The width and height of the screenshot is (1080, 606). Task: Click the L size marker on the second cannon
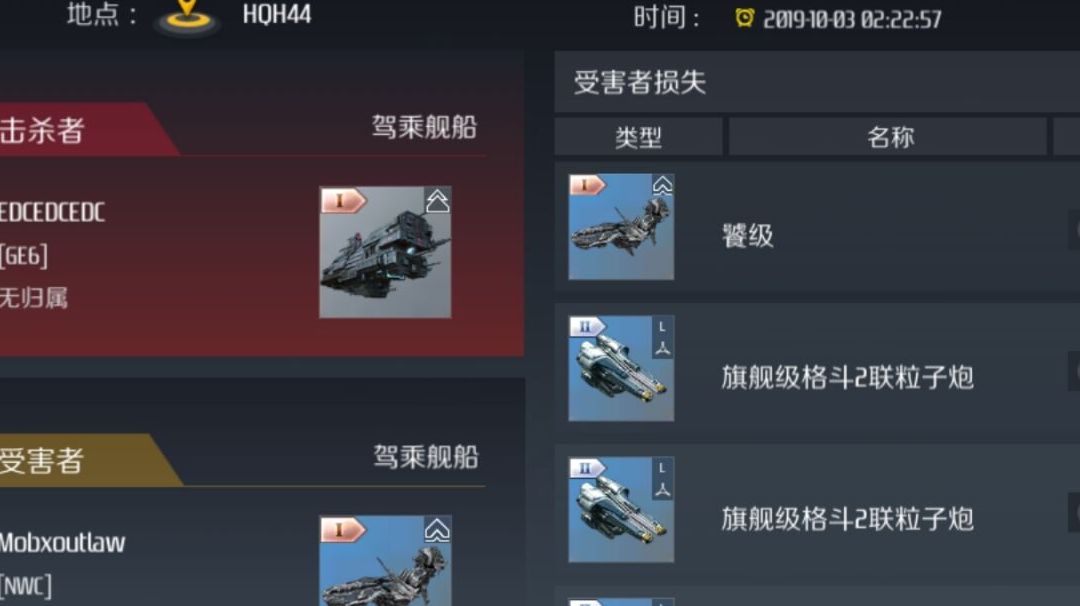662,468
